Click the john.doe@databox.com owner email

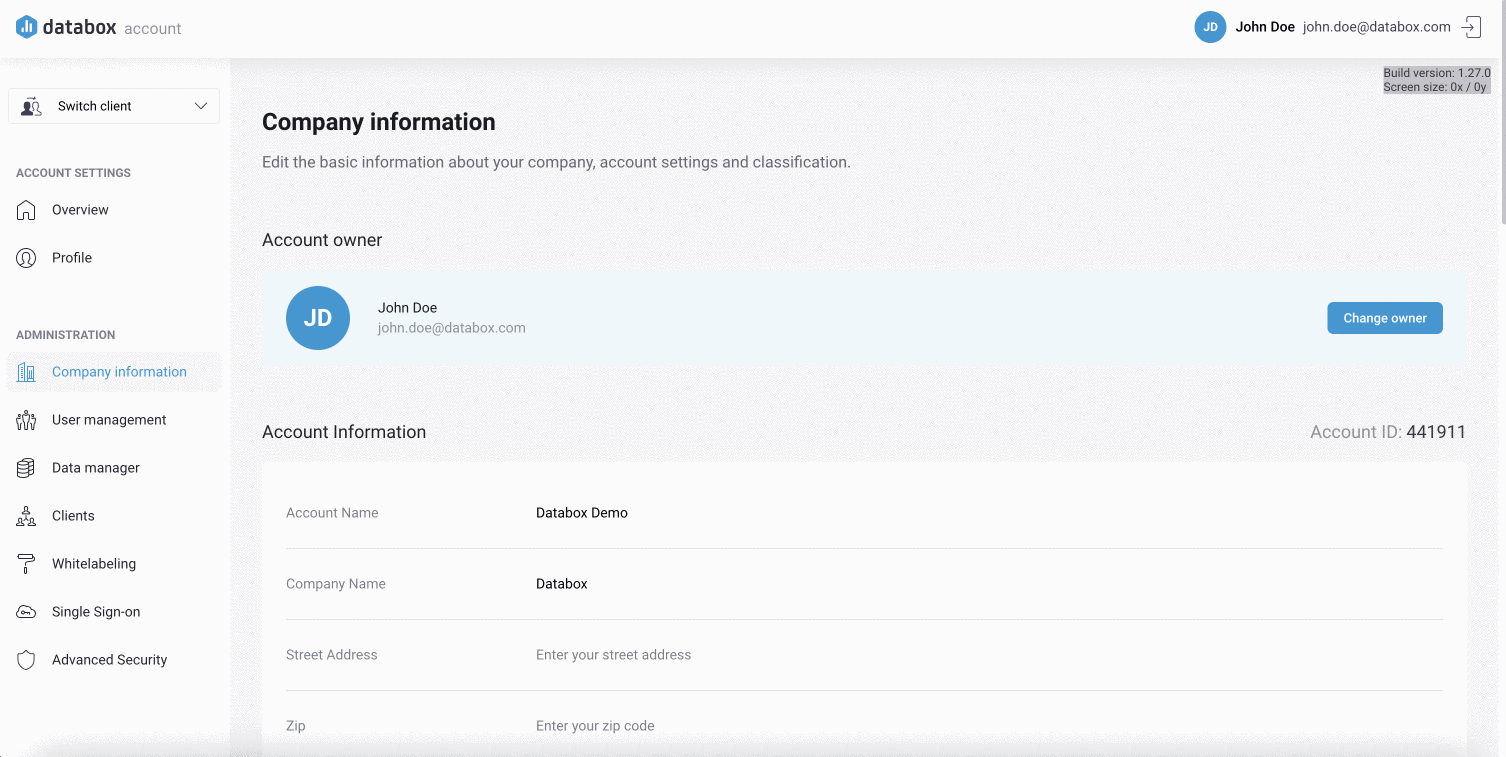coord(451,327)
